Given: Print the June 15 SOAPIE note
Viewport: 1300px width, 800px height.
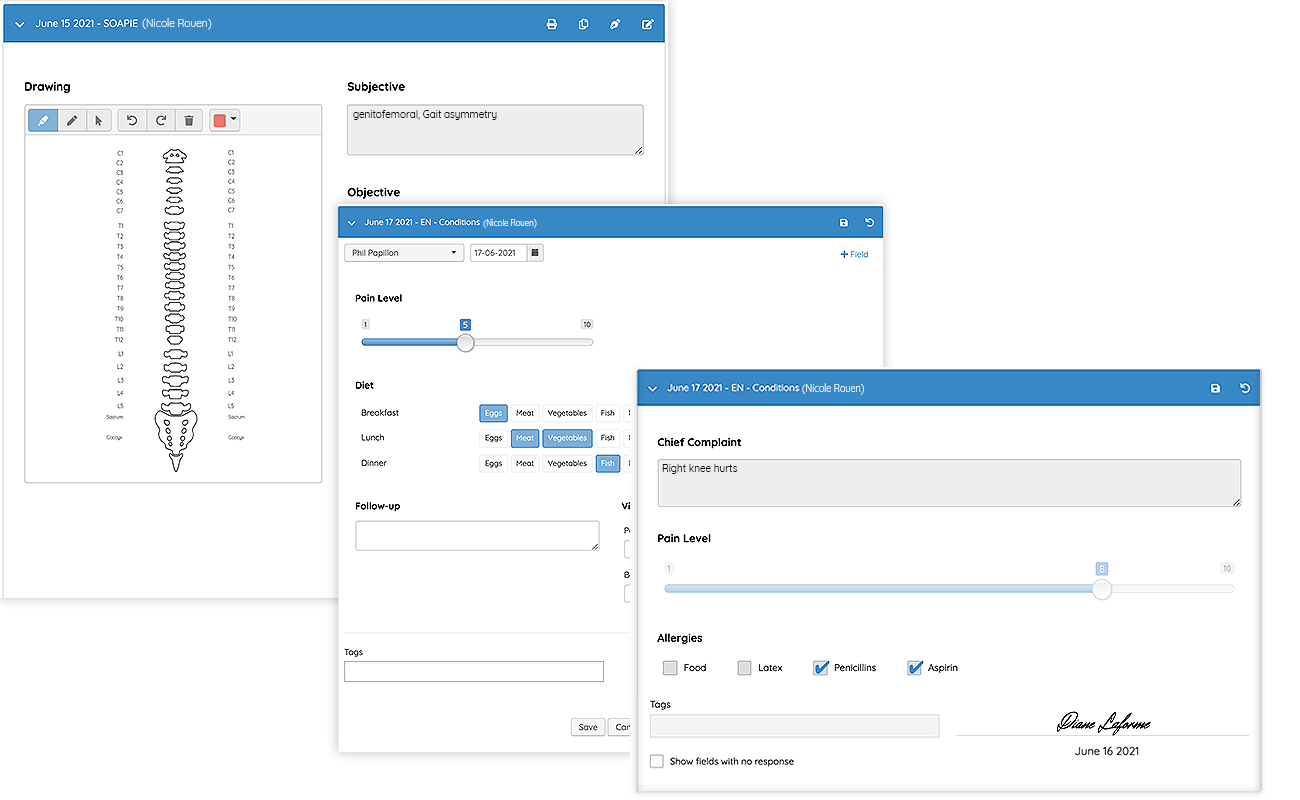Looking at the screenshot, I should click(x=551, y=24).
